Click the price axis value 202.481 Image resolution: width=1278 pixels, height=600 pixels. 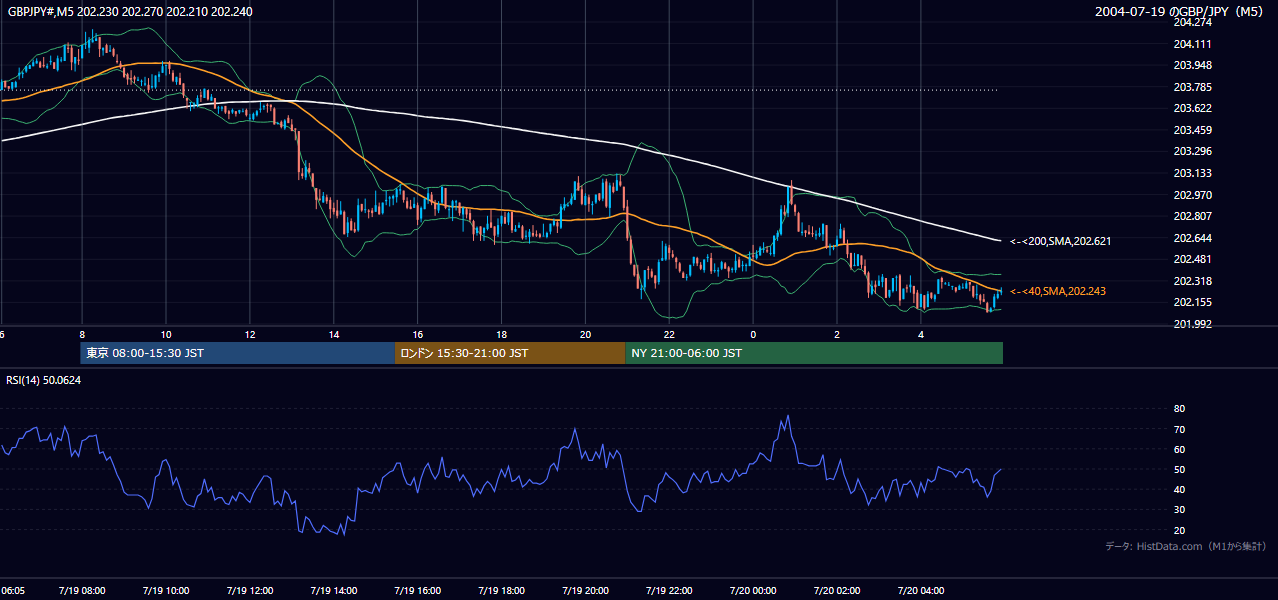[x=1192, y=260]
